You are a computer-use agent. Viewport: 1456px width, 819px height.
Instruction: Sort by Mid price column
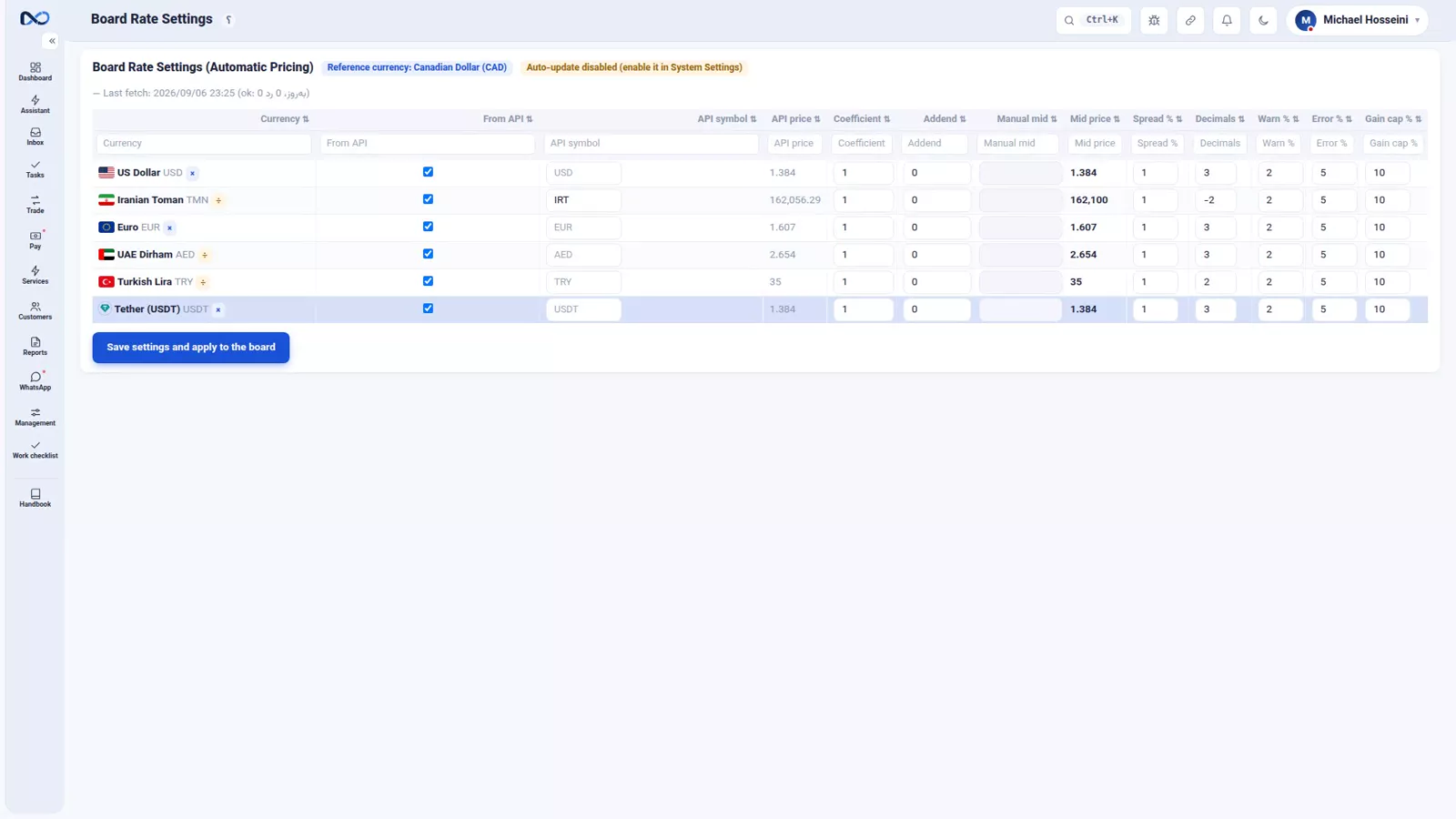[x=1095, y=119]
